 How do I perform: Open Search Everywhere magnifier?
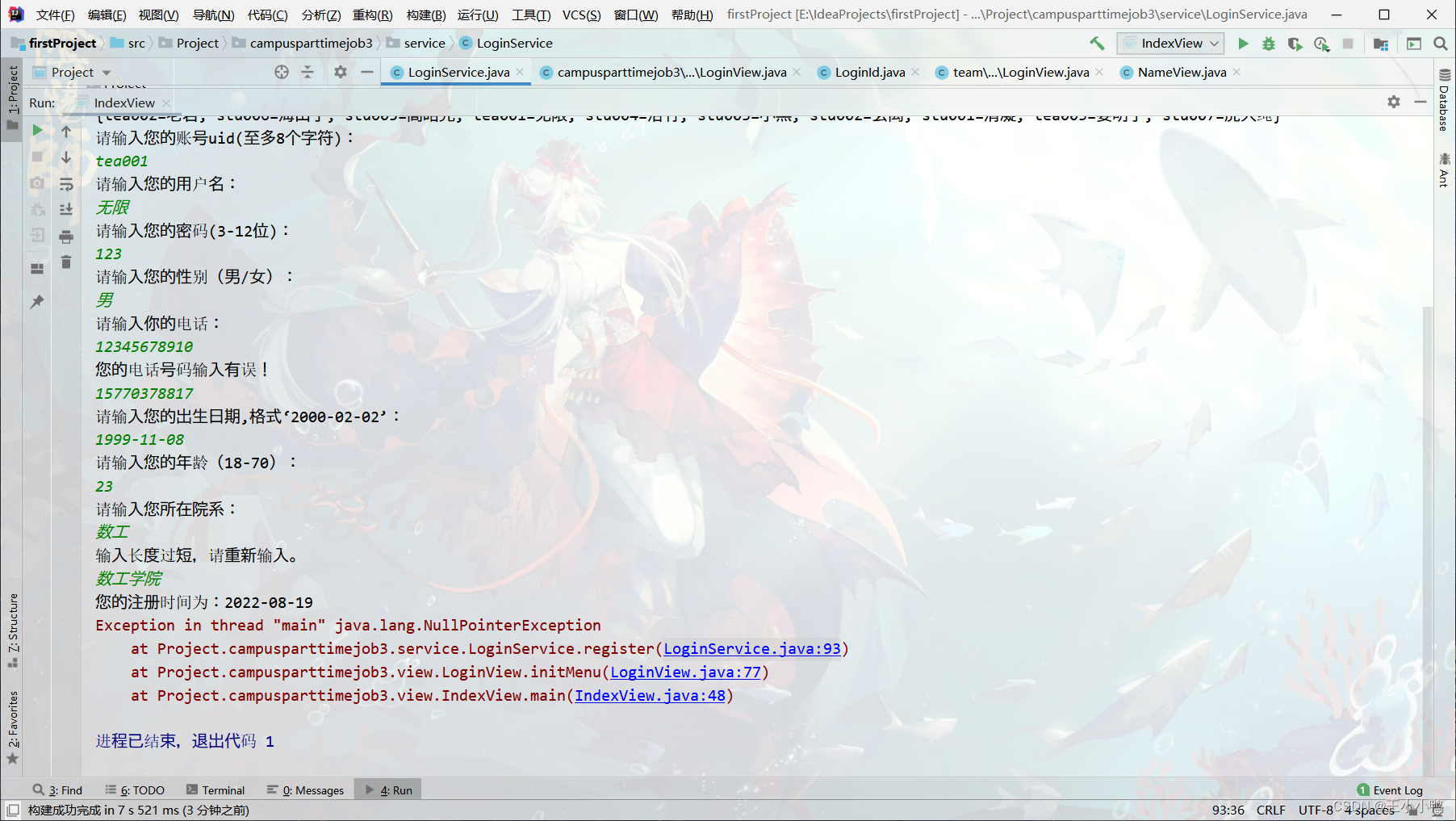click(1441, 44)
